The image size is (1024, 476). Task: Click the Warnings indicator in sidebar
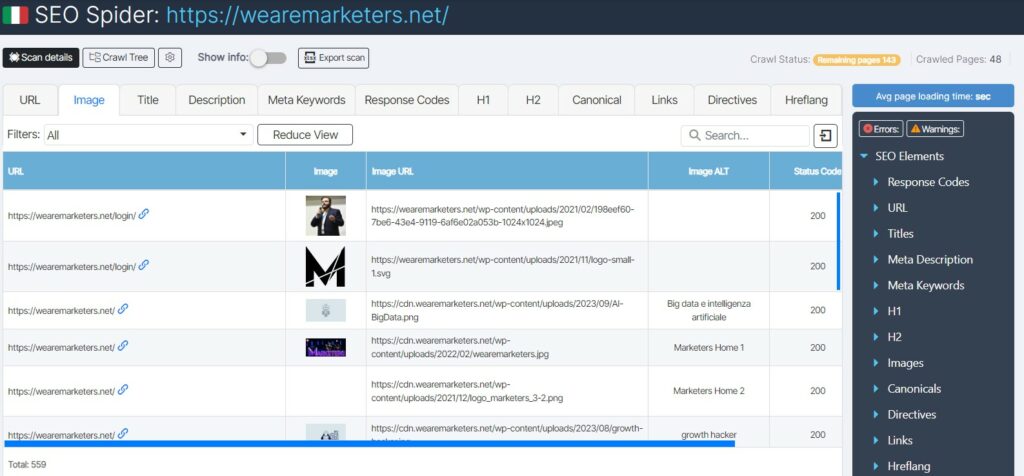(936, 129)
